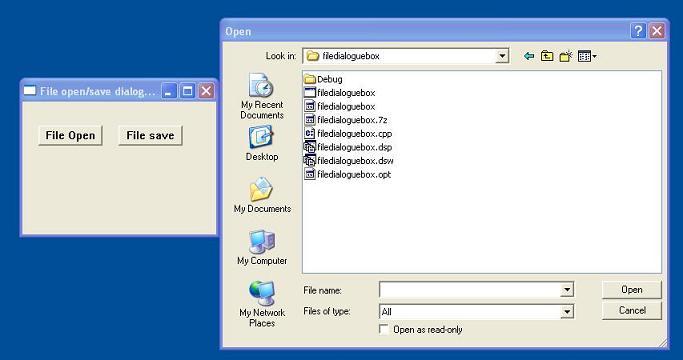The height and width of the screenshot is (360, 683).
Task: Go up one folder level icon
Action: coord(547,56)
